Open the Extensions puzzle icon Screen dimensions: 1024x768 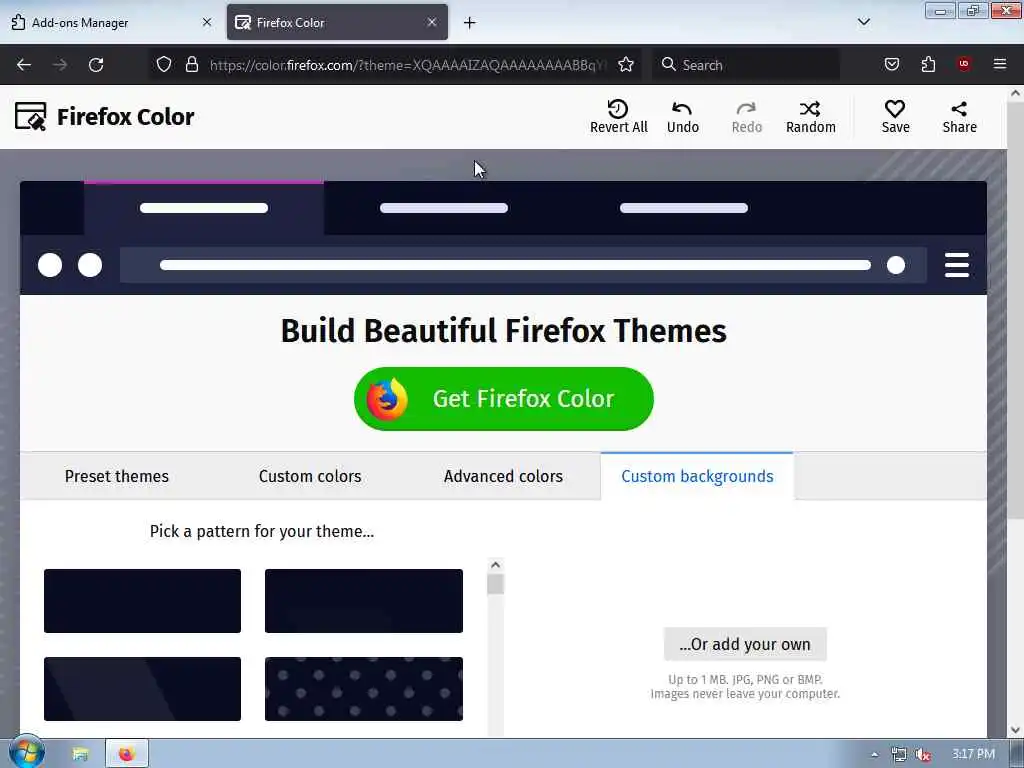[928, 64]
